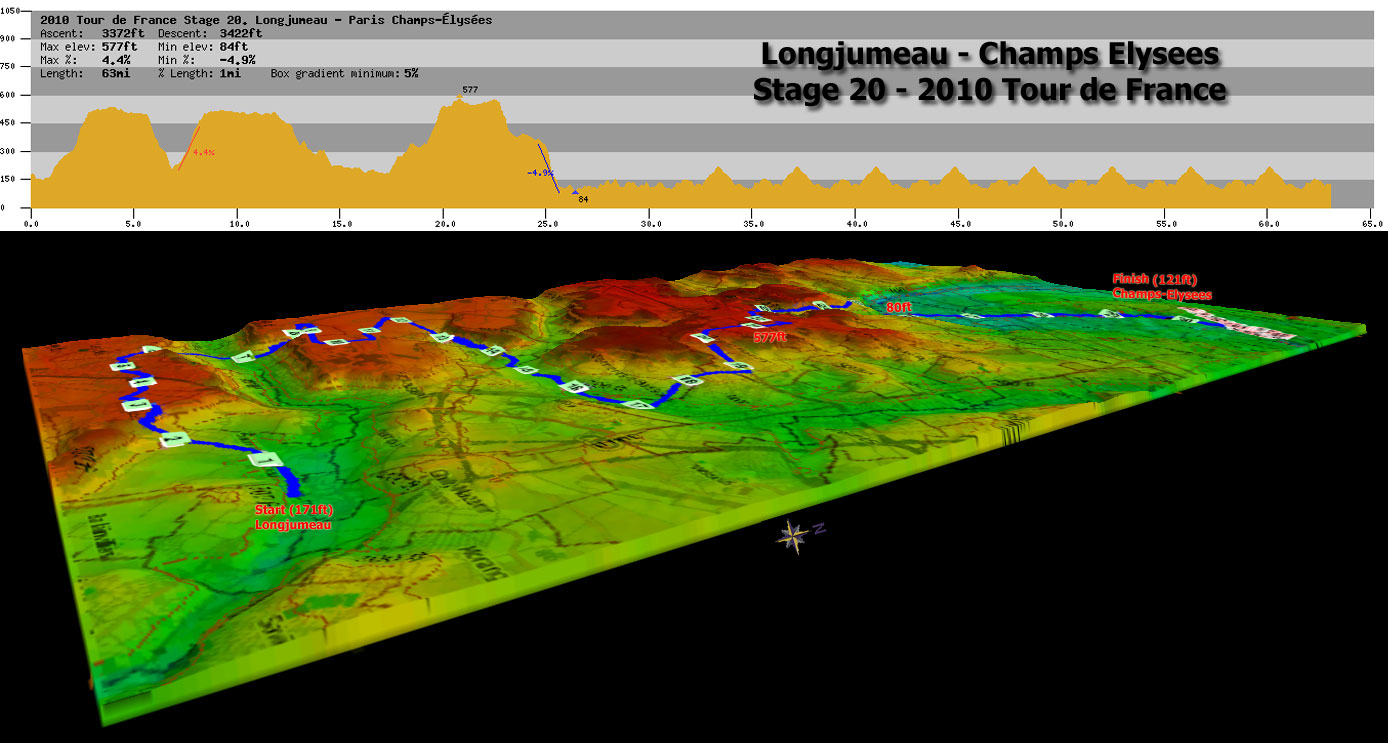This screenshot has width=1388, height=743.
Task: Click the 577 peak label on the profile
Action: pyautogui.click(x=470, y=90)
